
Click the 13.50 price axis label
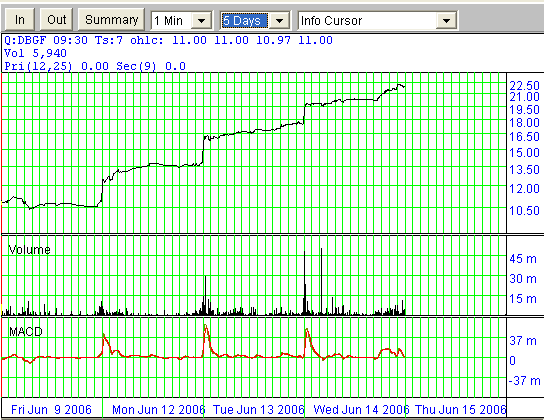524,170
